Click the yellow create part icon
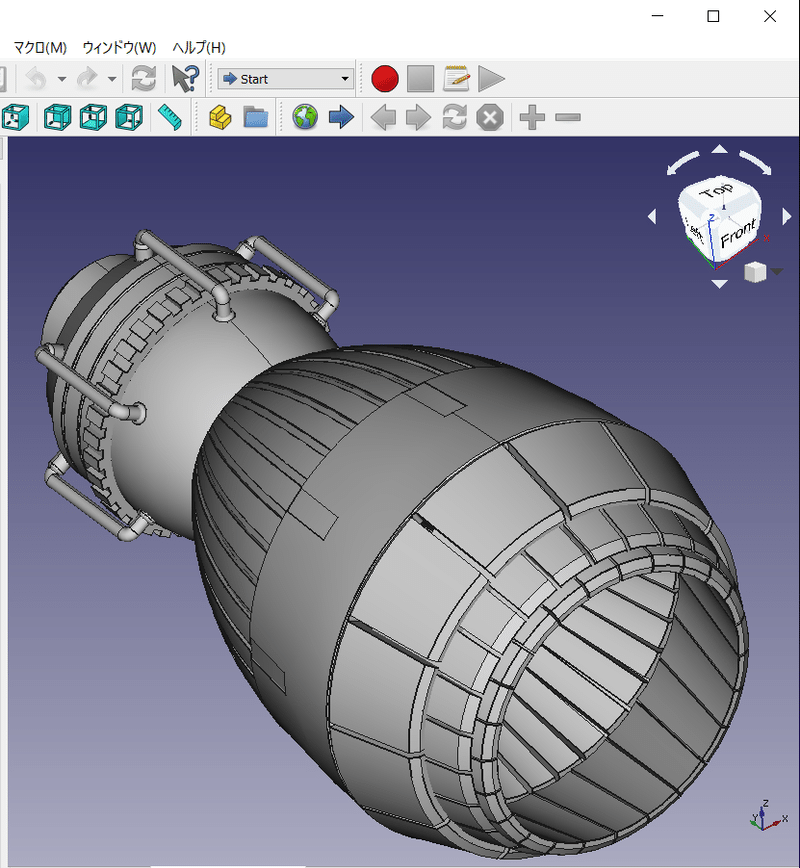Screen dimensions: 800x868 click(x=220, y=117)
